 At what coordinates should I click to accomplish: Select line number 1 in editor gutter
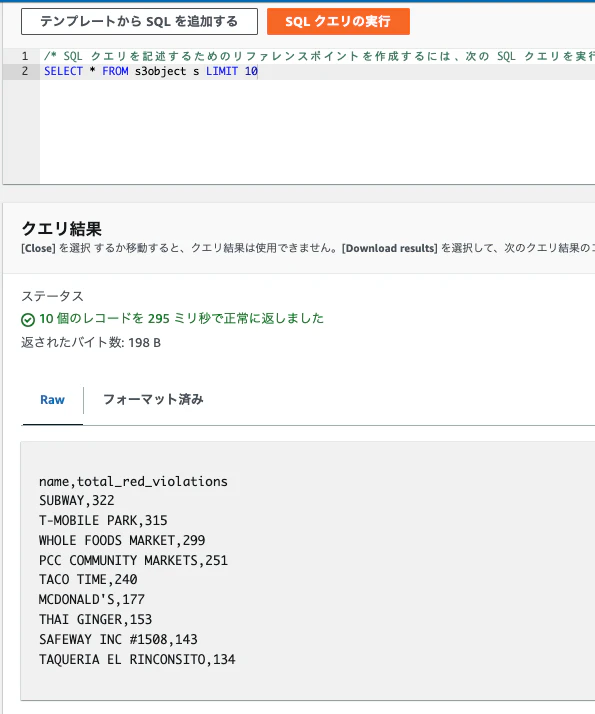pos(25,56)
